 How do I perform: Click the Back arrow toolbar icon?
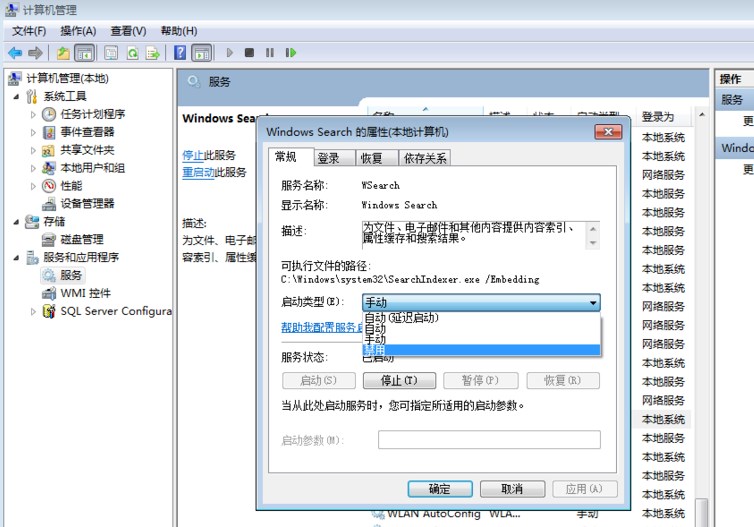pos(15,53)
